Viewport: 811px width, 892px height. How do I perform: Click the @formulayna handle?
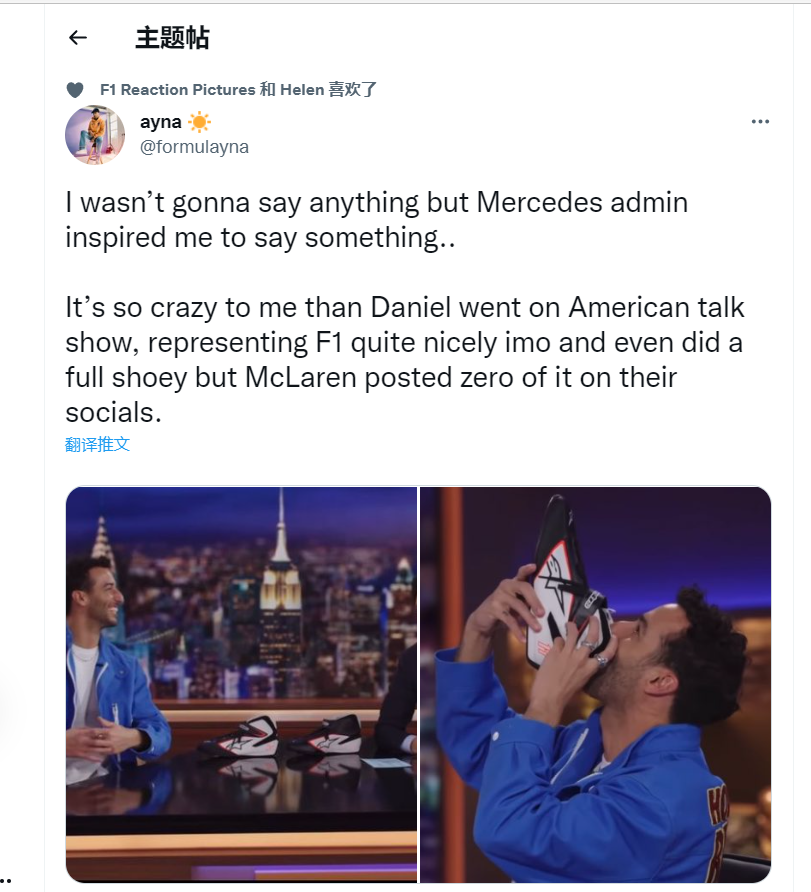(194, 147)
